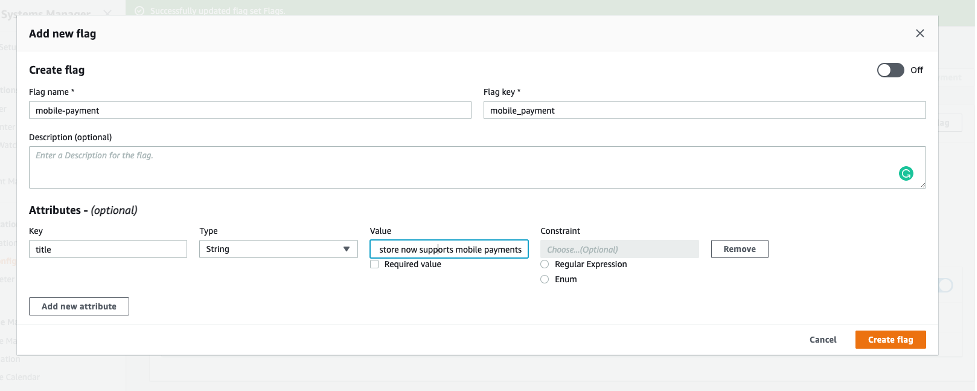Open the Type dropdown showing String
977x391 pixels.
click(279, 249)
